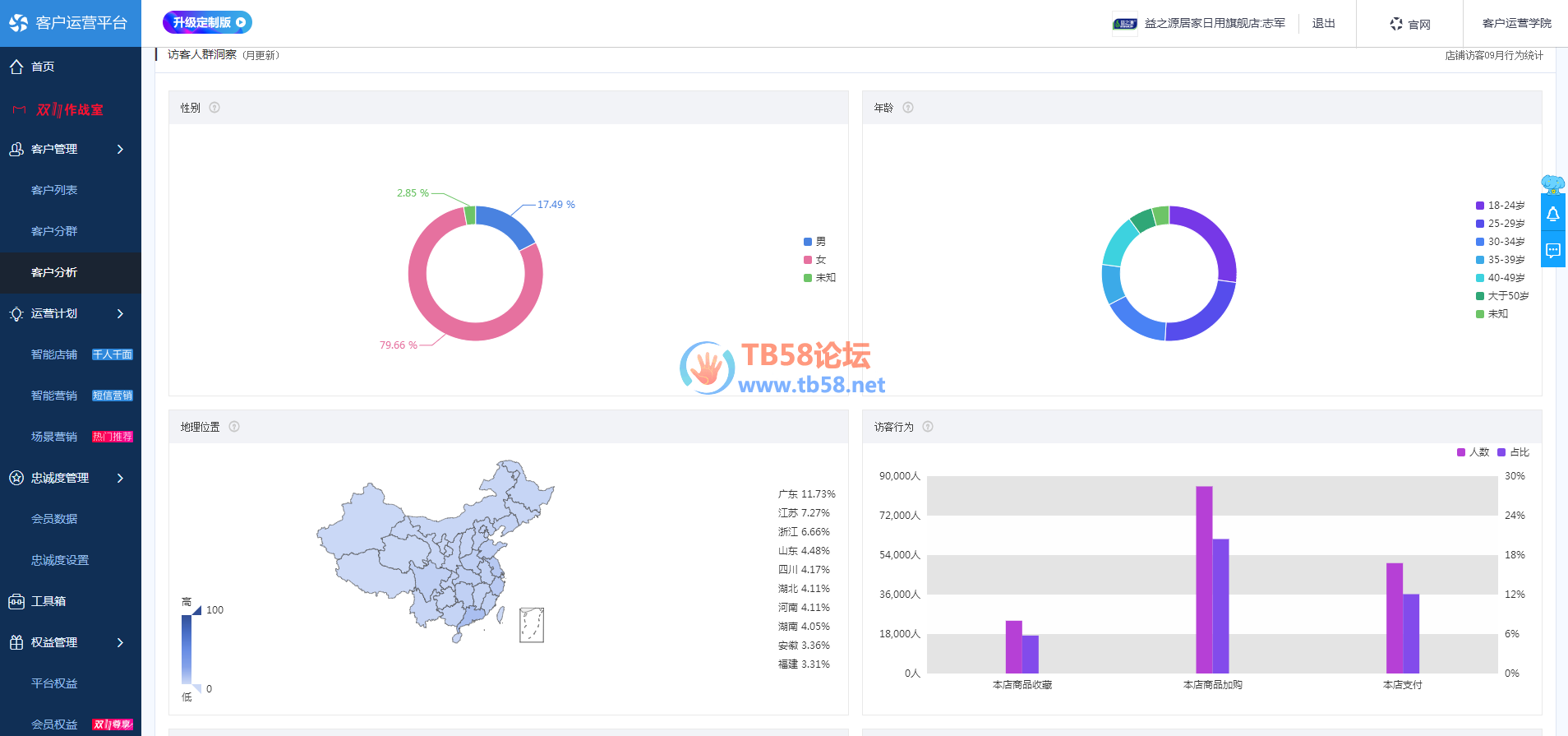Select 客户分群 from sidebar menu
Screen dimensions: 1568x736
click(x=54, y=231)
